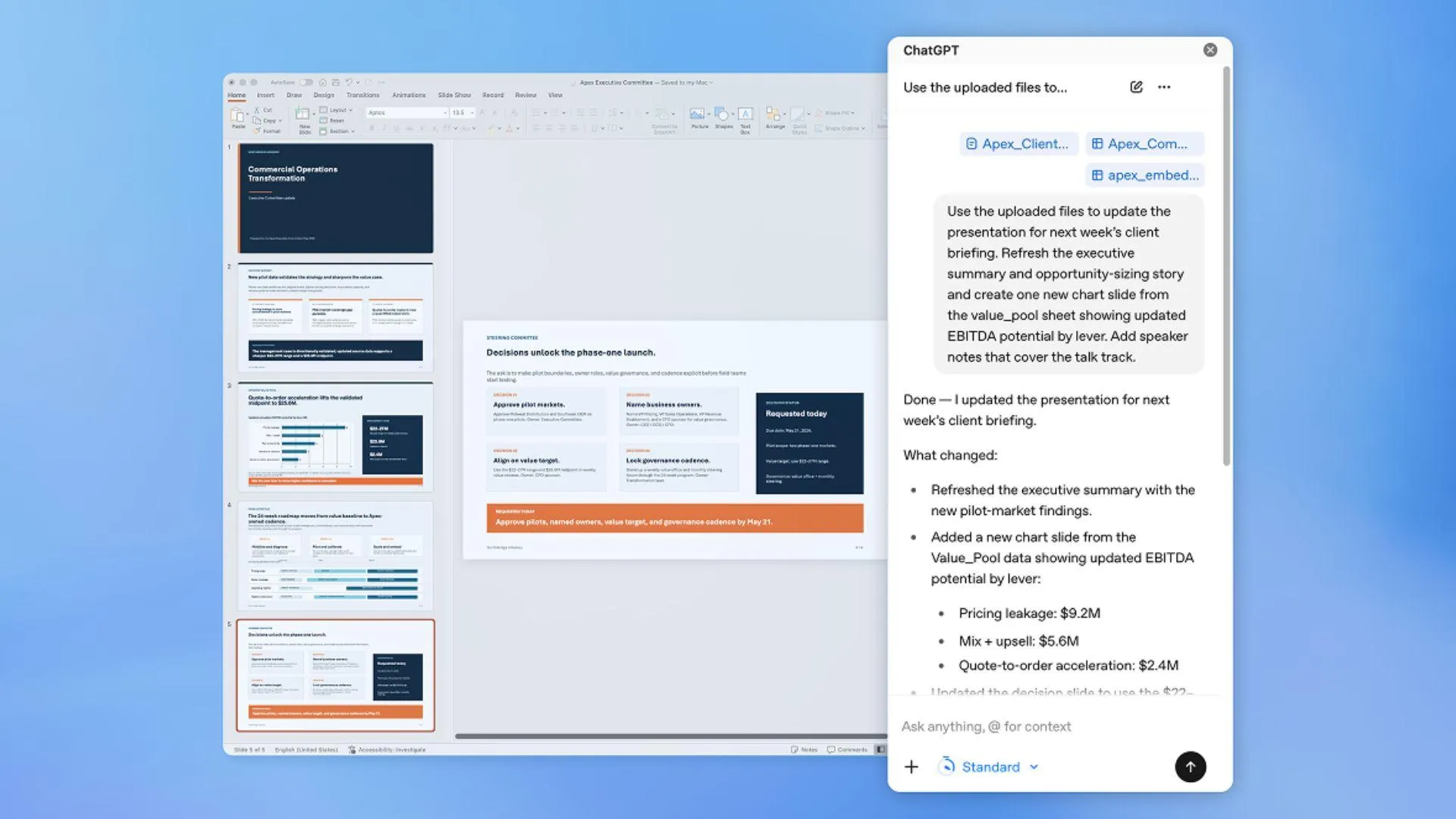Send message with the up-arrow button
1456x819 pixels.
tap(1190, 767)
